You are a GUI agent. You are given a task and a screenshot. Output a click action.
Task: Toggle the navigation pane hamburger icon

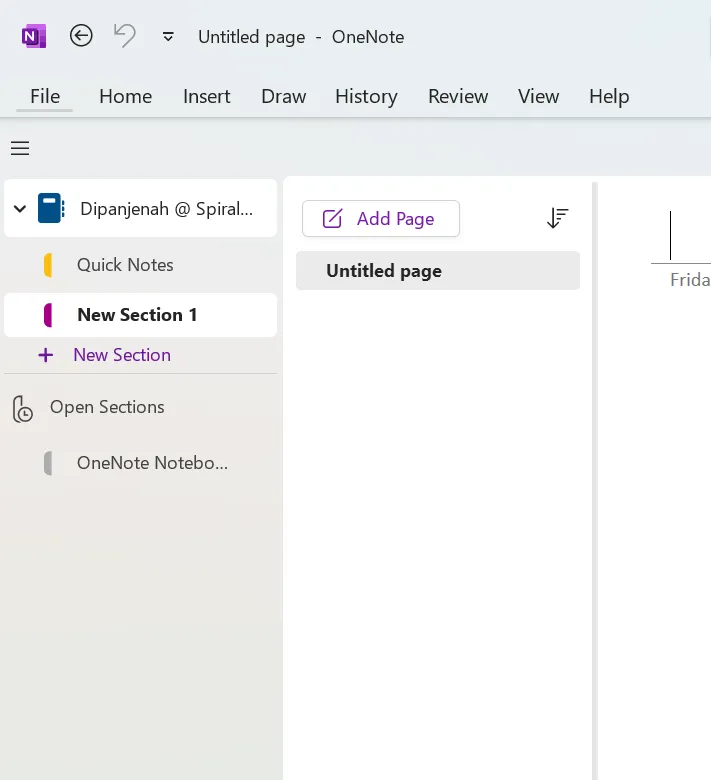click(20, 148)
